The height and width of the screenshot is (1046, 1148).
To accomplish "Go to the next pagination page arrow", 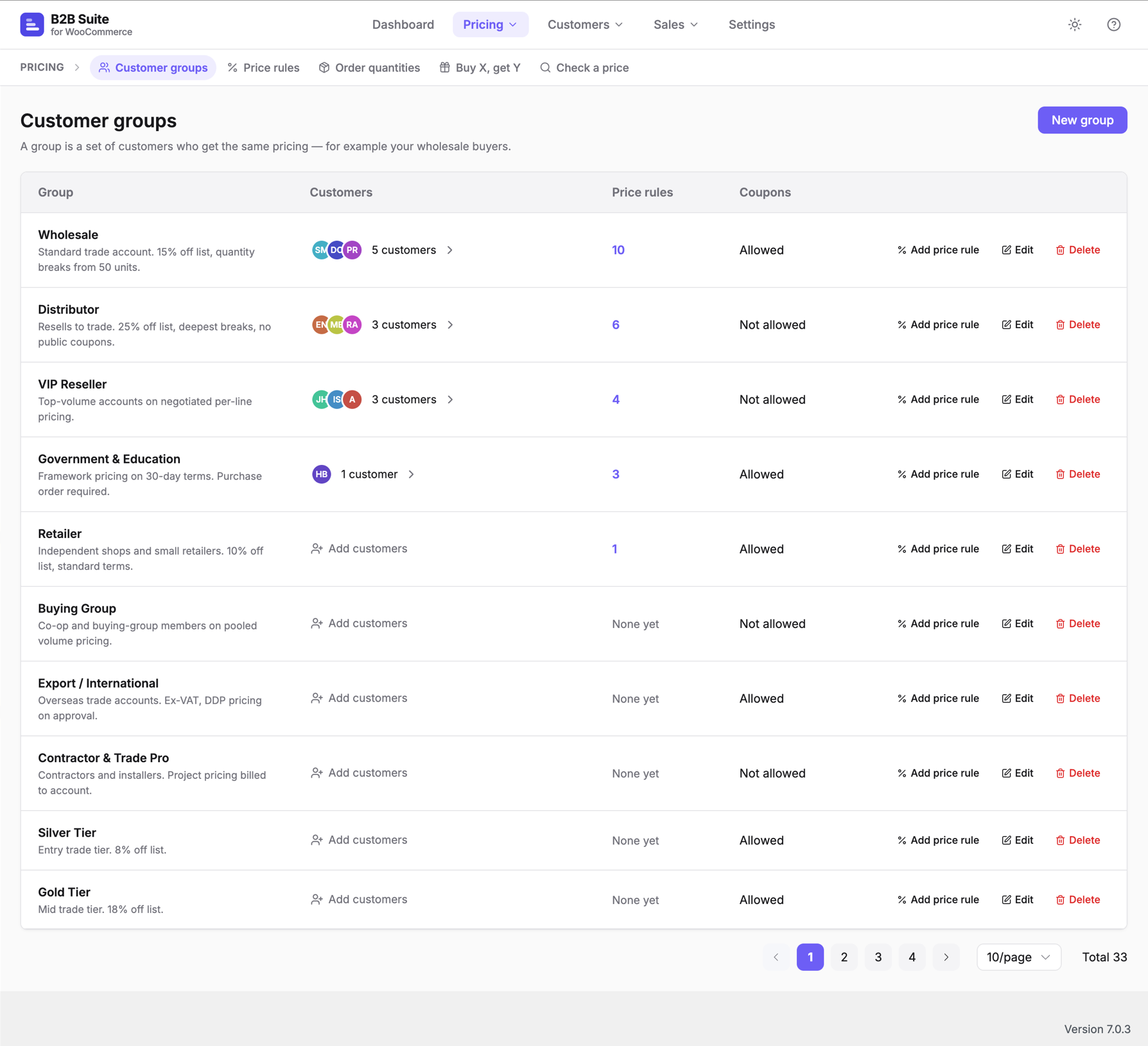I will 946,957.
